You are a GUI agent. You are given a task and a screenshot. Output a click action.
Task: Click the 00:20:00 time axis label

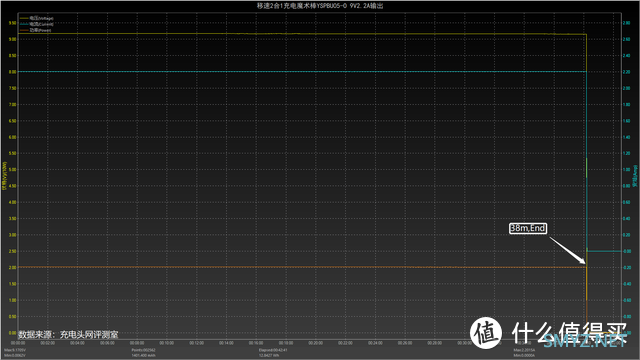(x=316, y=343)
